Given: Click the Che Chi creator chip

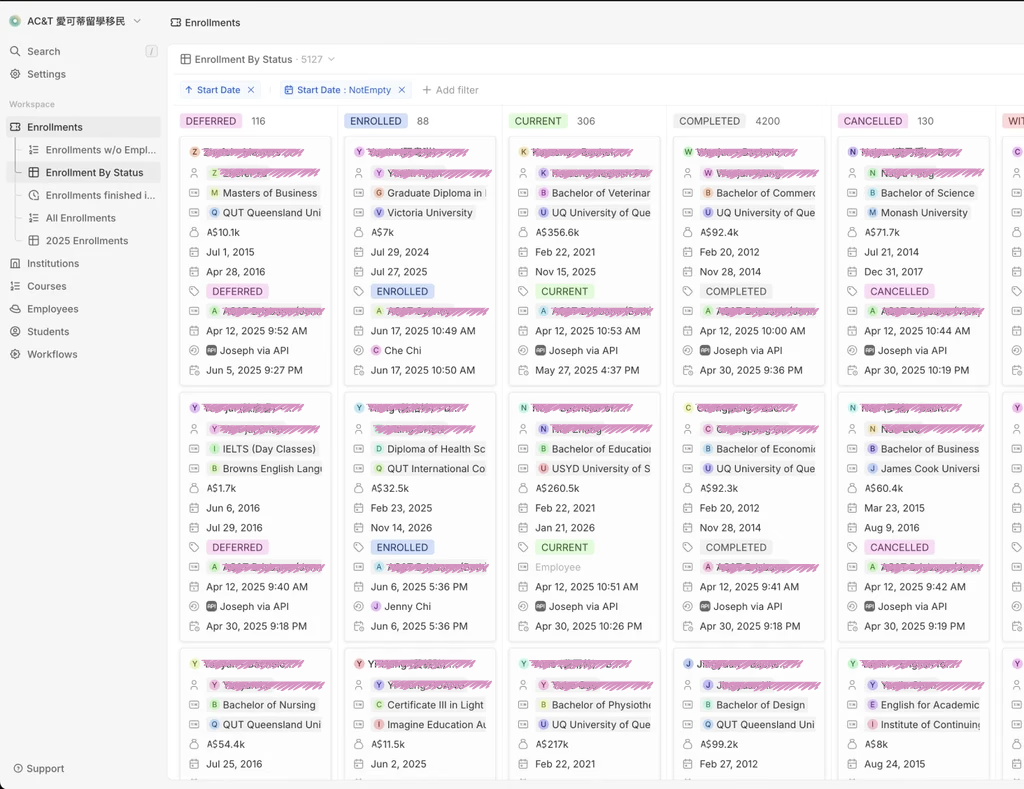Looking at the screenshot, I should pyautogui.click(x=396, y=350).
